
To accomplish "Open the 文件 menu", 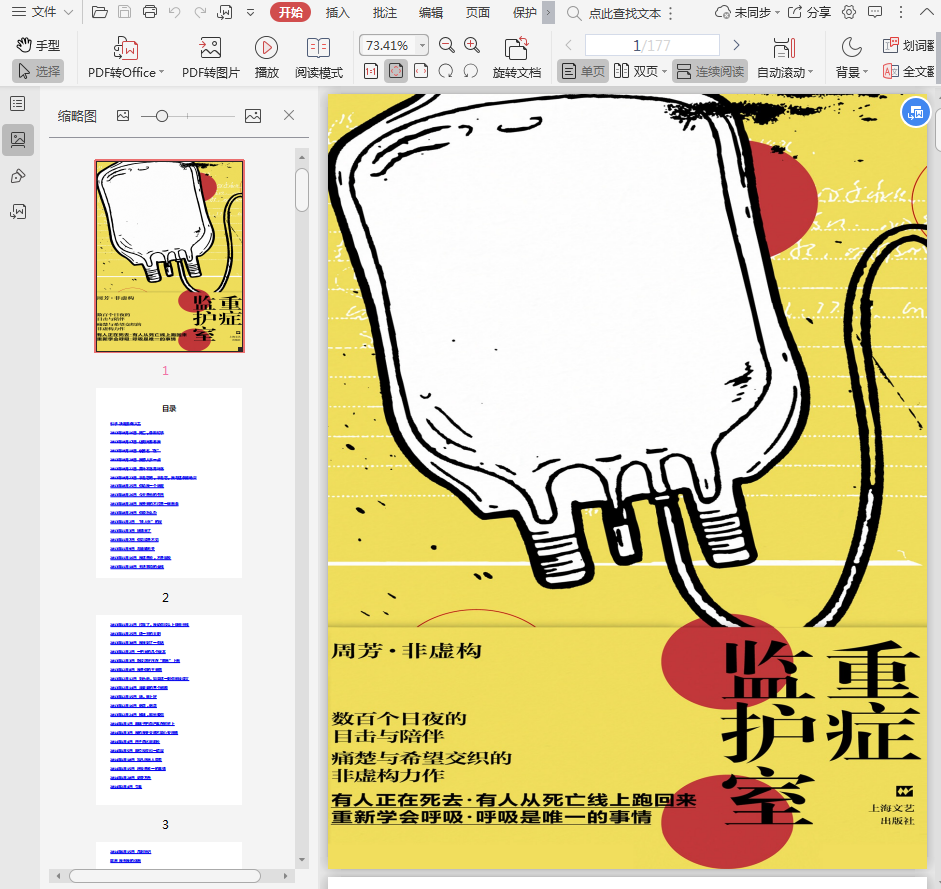I will tap(42, 12).
